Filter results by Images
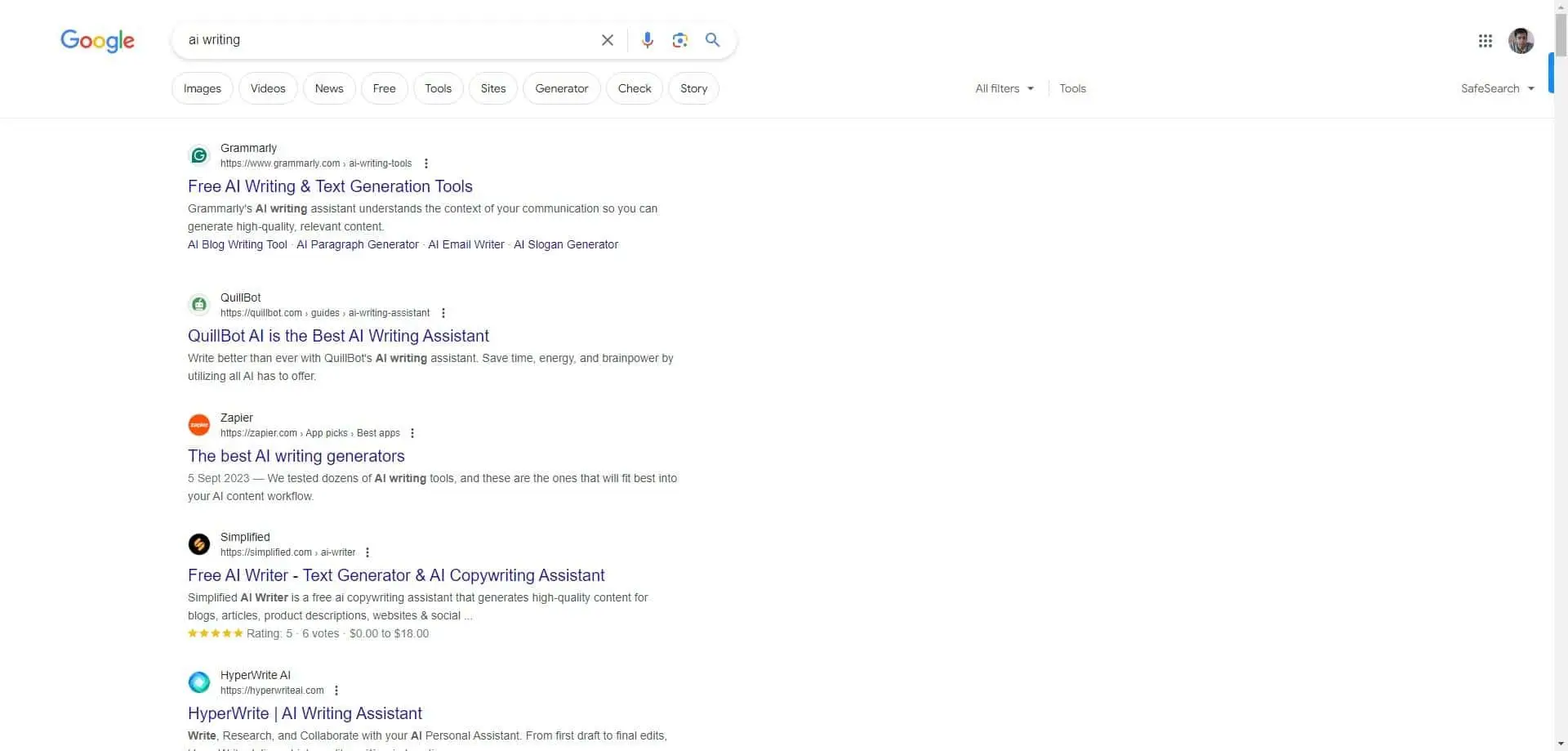Screen dimensions: 1568x751 tap(202, 88)
